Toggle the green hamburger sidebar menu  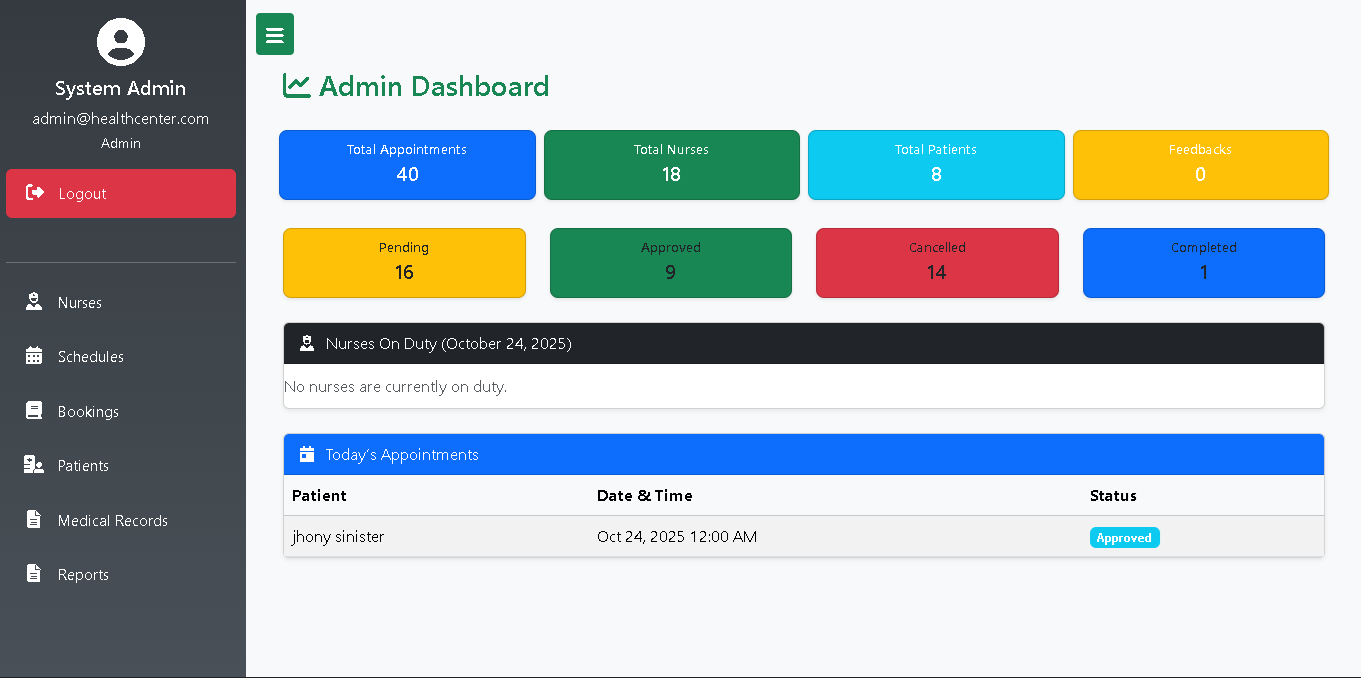[x=274, y=33]
